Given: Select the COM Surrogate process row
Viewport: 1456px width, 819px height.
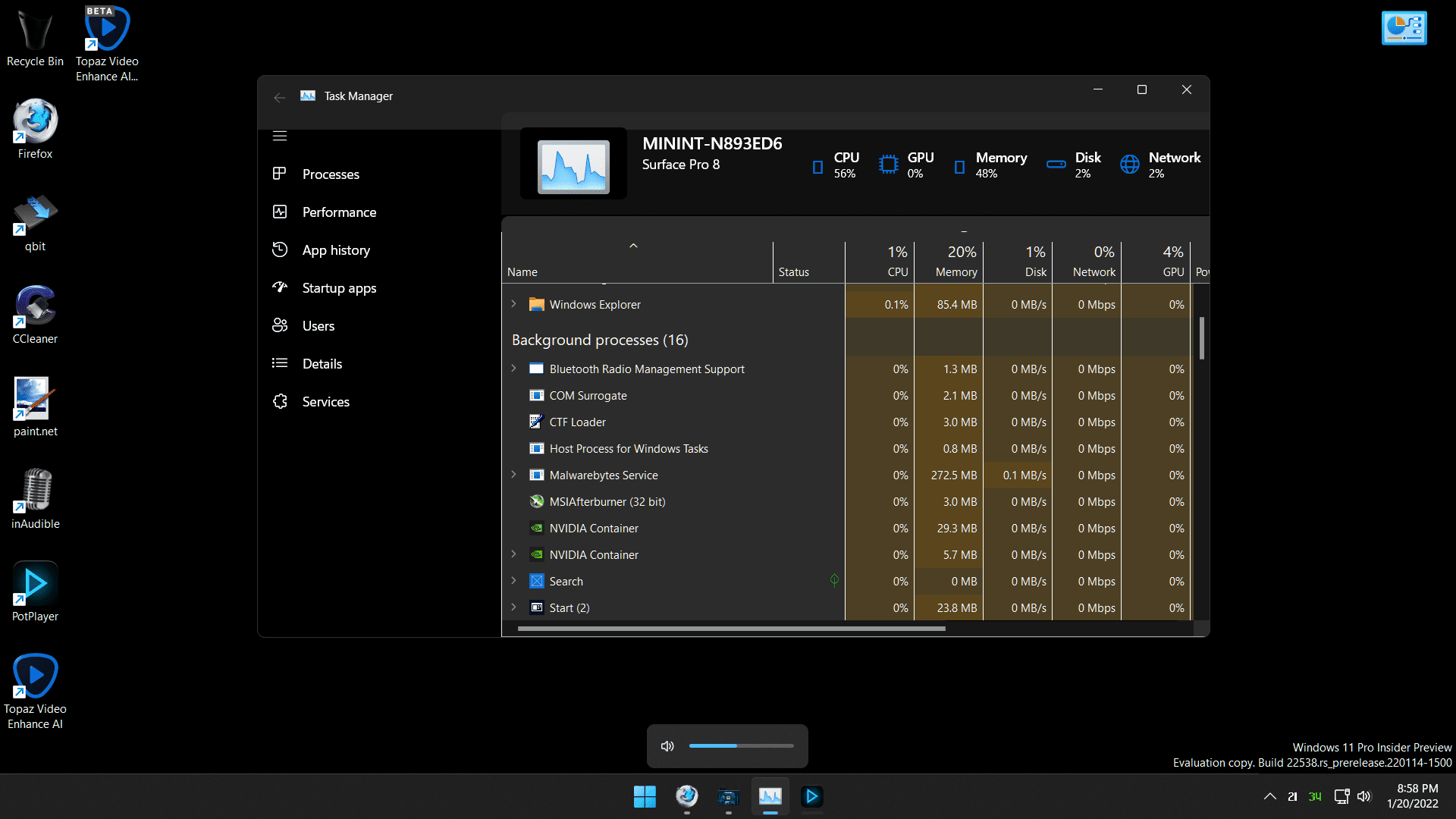Looking at the screenshot, I should (x=846, y=395).
